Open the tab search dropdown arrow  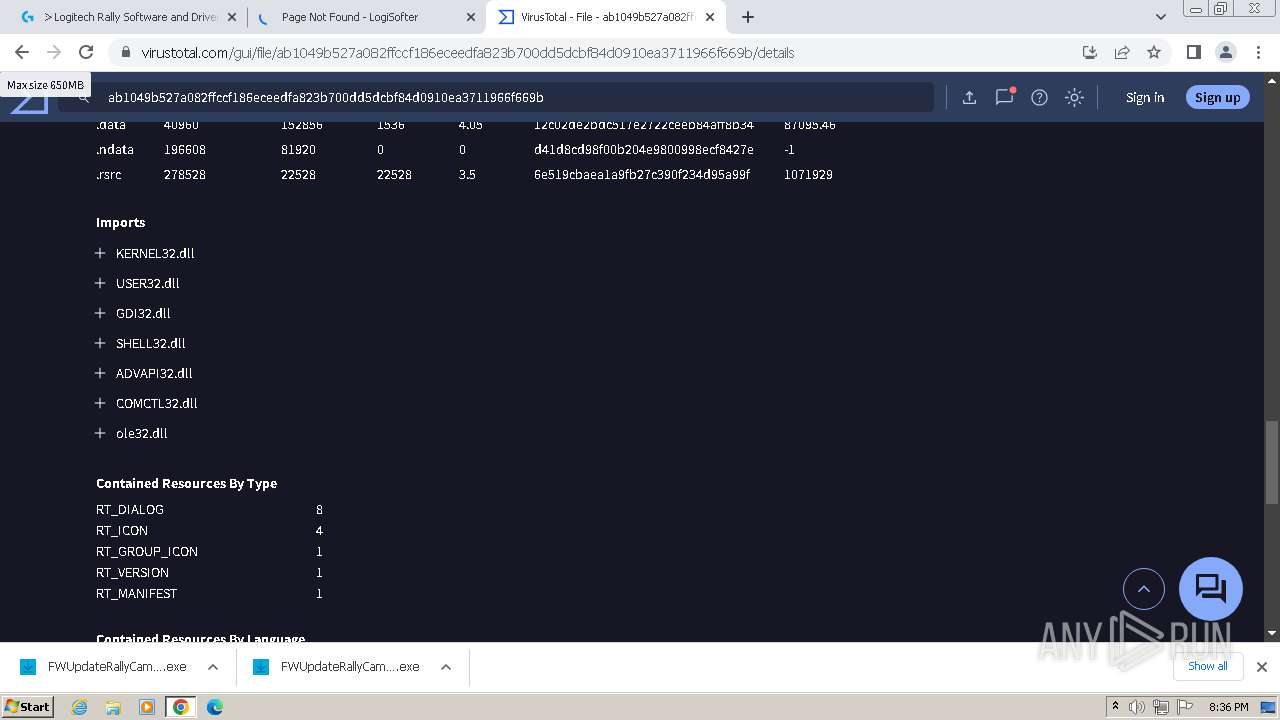[1161, 17]
